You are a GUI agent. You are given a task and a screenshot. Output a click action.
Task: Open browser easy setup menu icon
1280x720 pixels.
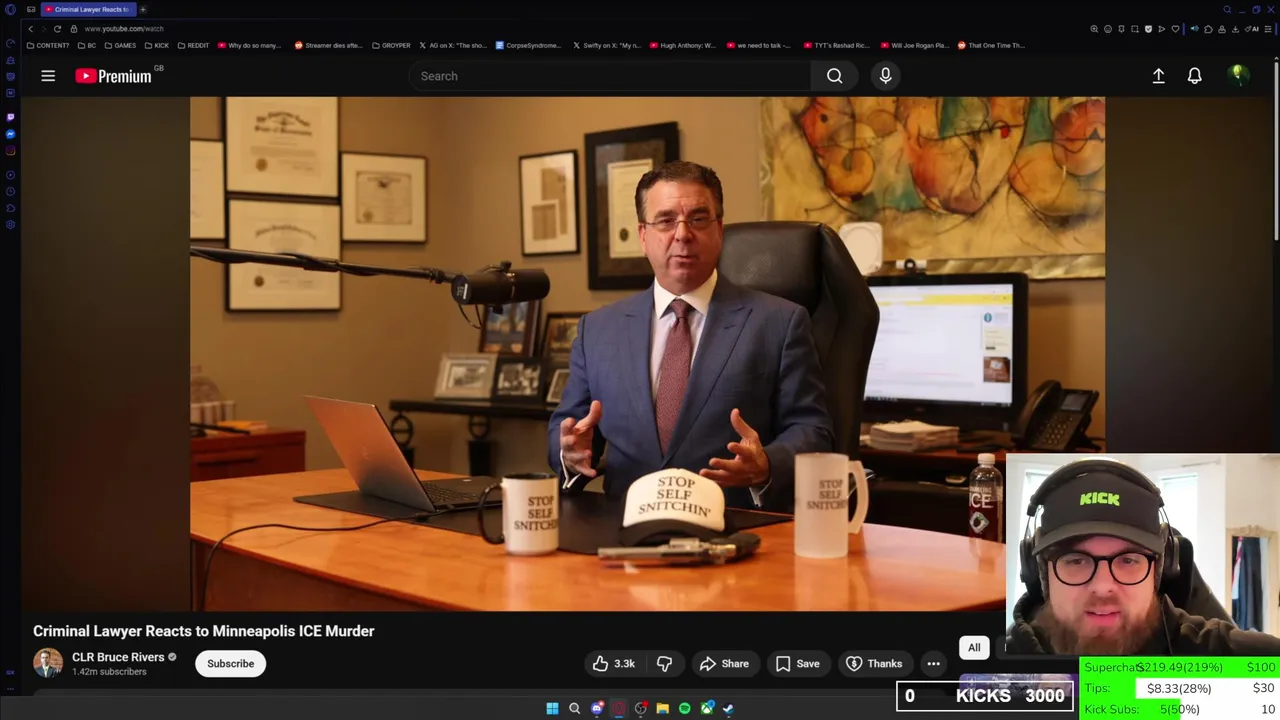click(x=1270, y=29)
